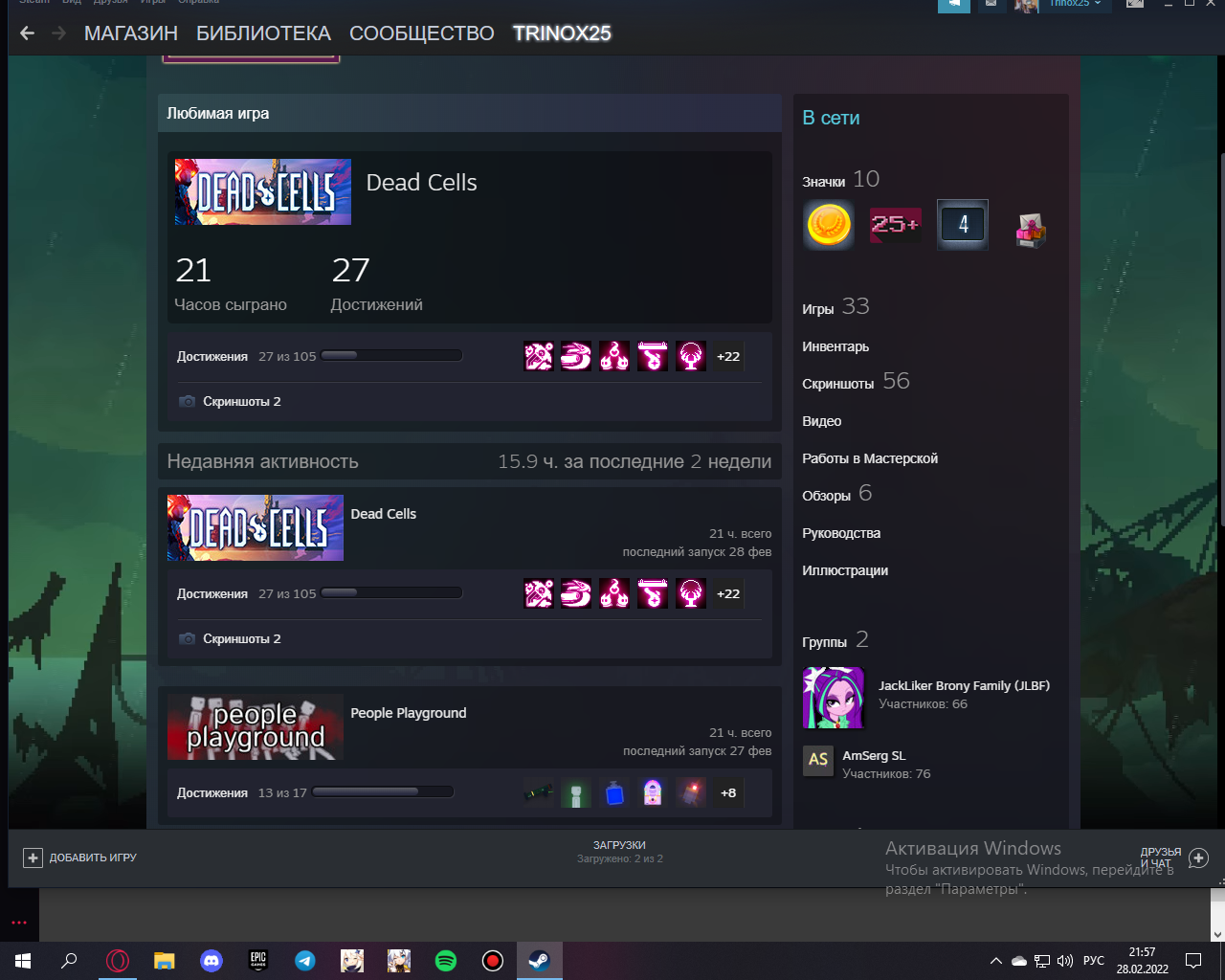
Task: Open the People Playground banner image
Action: [x=256, y=727]
